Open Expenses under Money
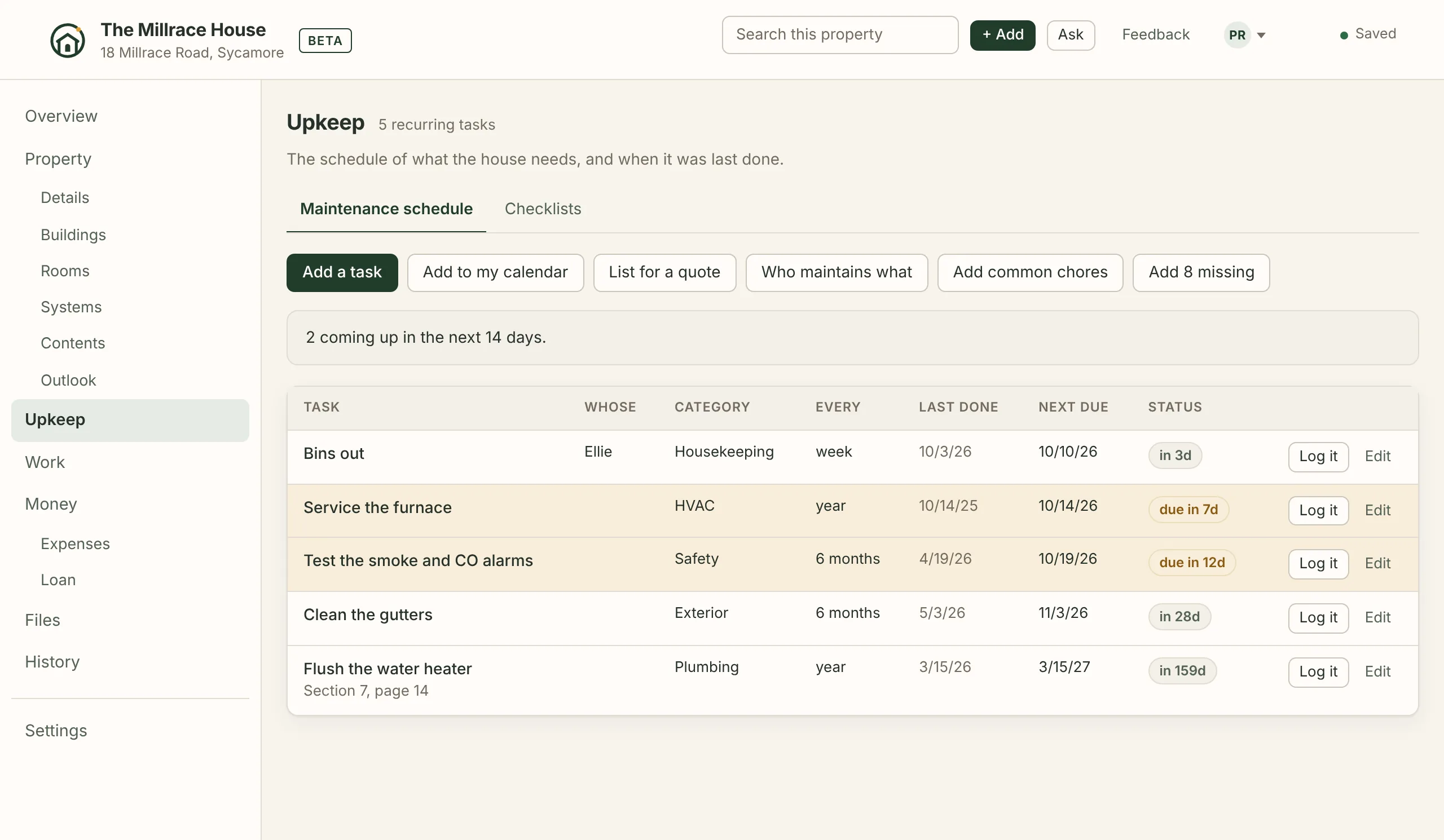The width and height of the screenshot is (1444, 840). [75, 544]
